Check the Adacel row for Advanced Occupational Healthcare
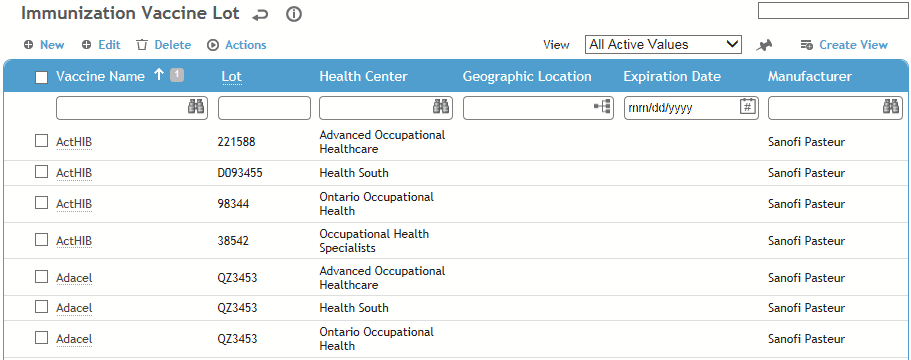 (41, 277)
